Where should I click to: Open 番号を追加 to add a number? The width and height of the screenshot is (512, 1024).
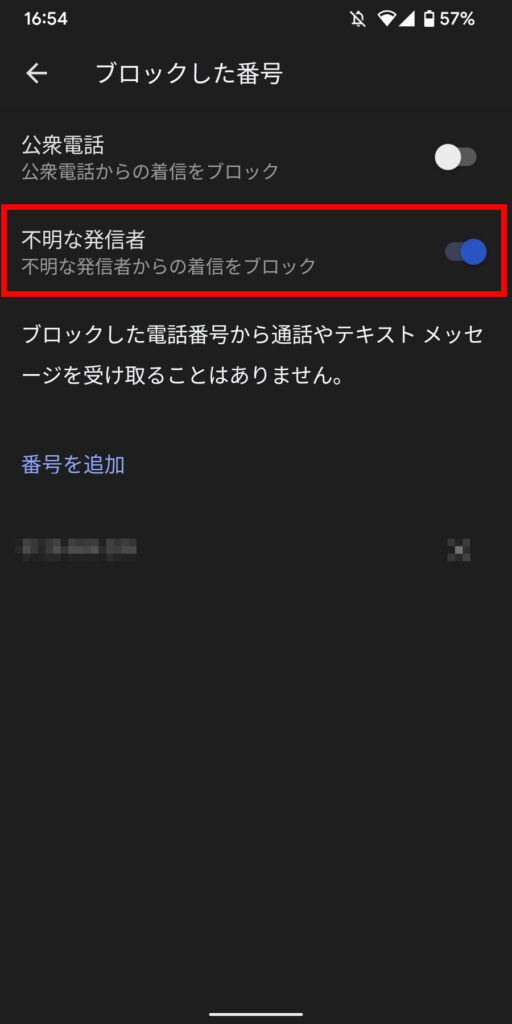tap(73, 465)
